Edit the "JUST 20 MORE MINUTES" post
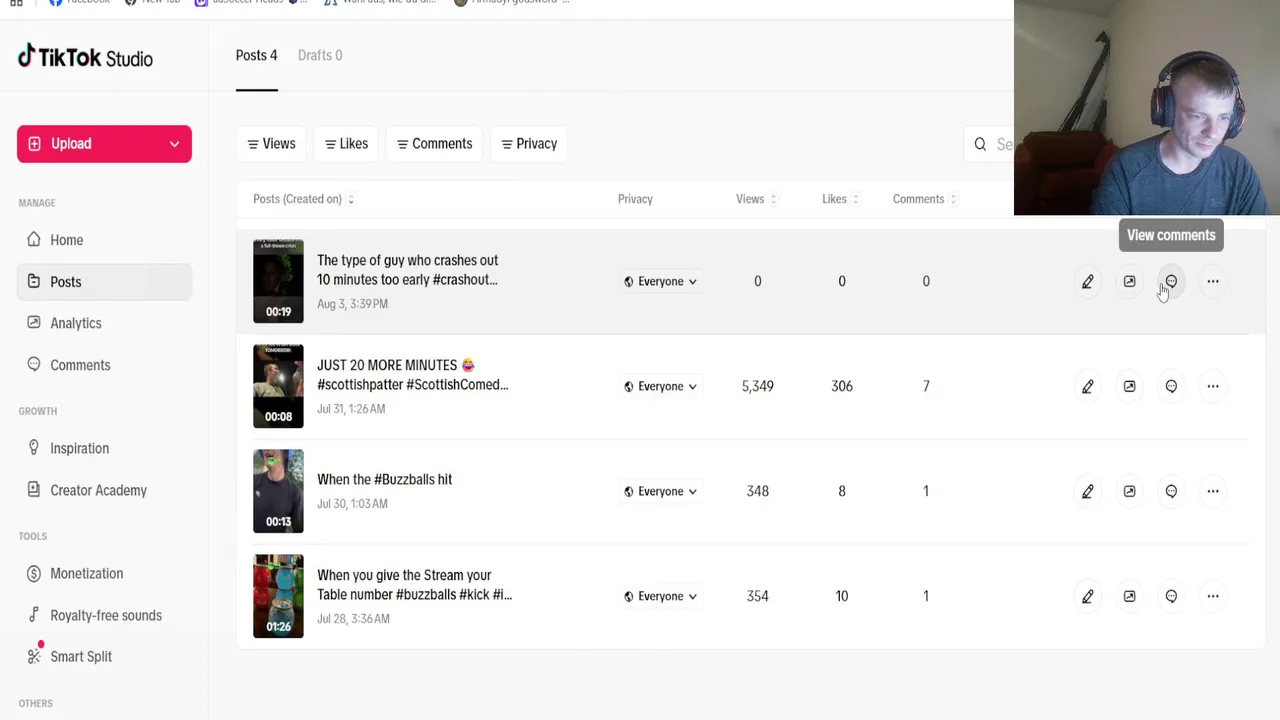The height and width of the screenshot is (720, 1280). pos(1087,386)
